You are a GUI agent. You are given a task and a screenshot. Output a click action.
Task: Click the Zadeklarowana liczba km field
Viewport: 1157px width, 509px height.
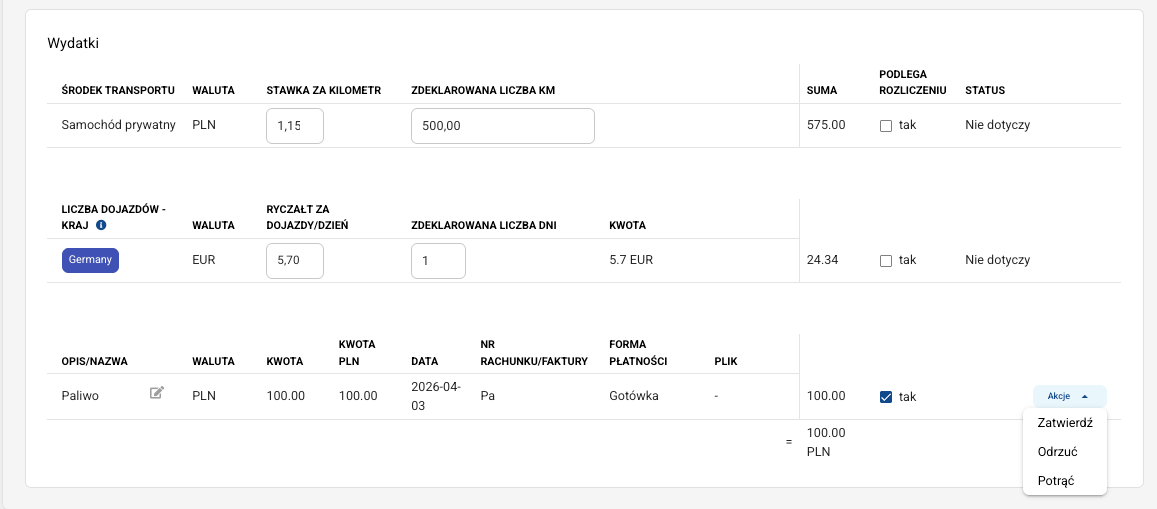[x=502, y=126]
